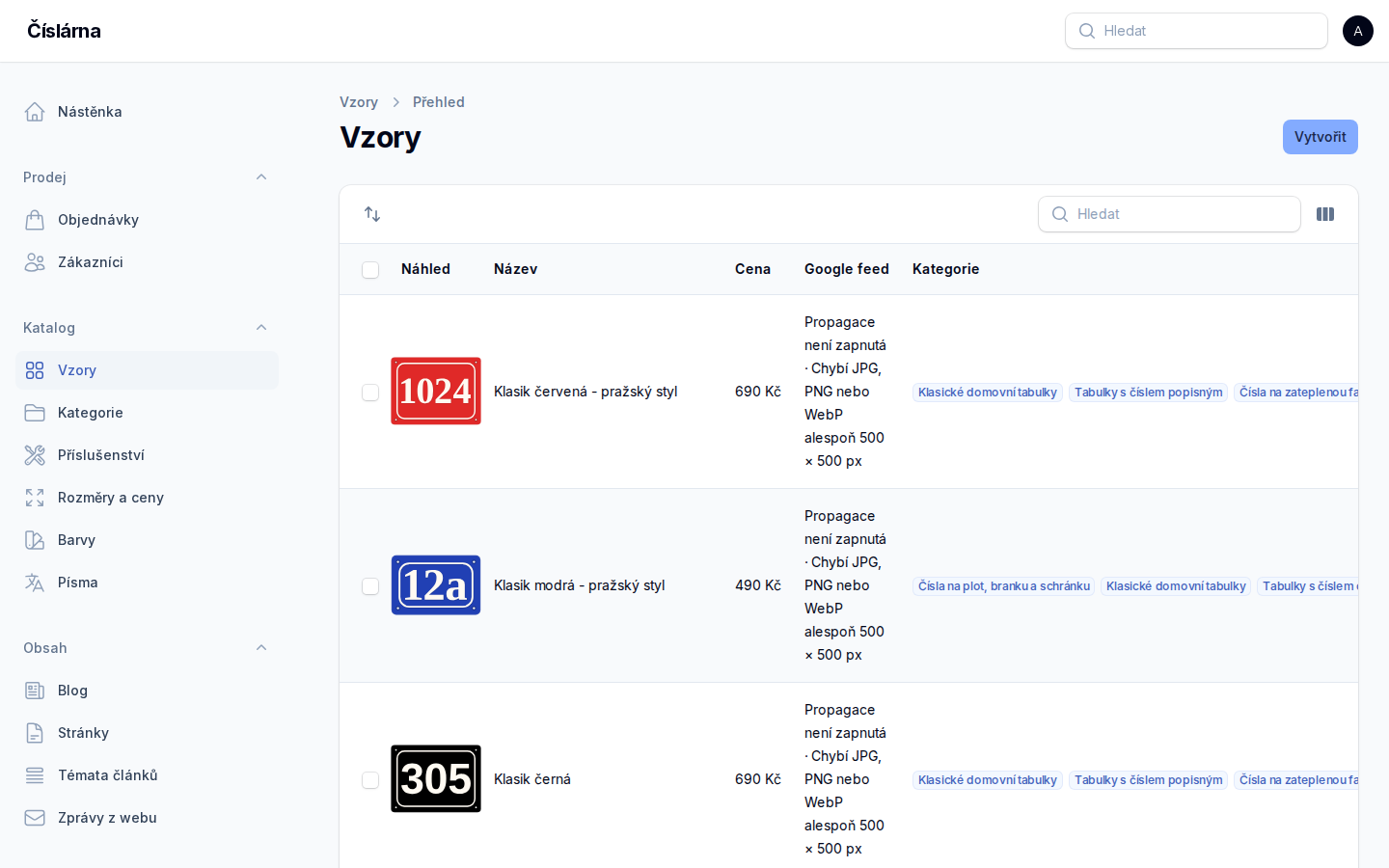
Task: Click the red 1024 thumbnail
Action: [436, 392]
